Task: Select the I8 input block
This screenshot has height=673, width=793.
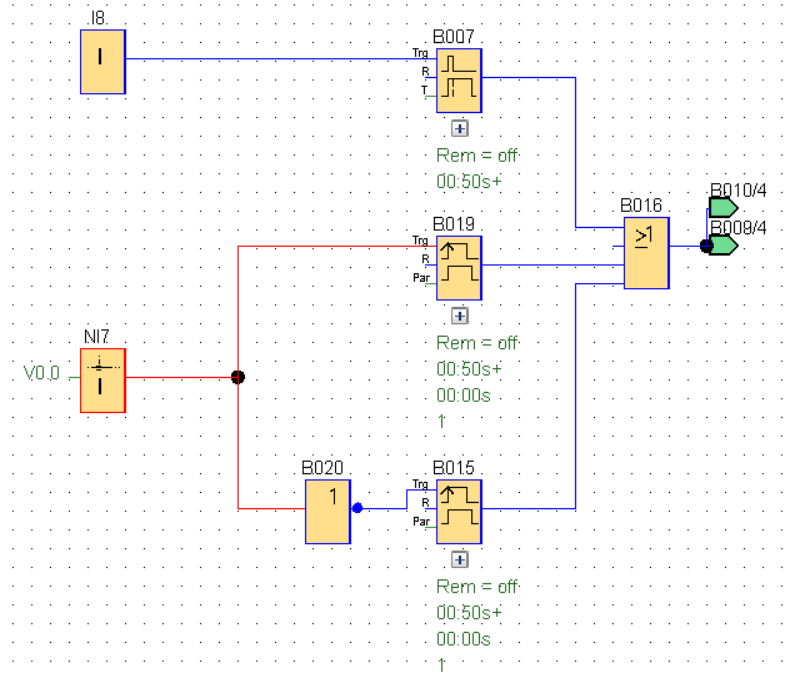Action: pyautogui.click(x=103, y=62)
